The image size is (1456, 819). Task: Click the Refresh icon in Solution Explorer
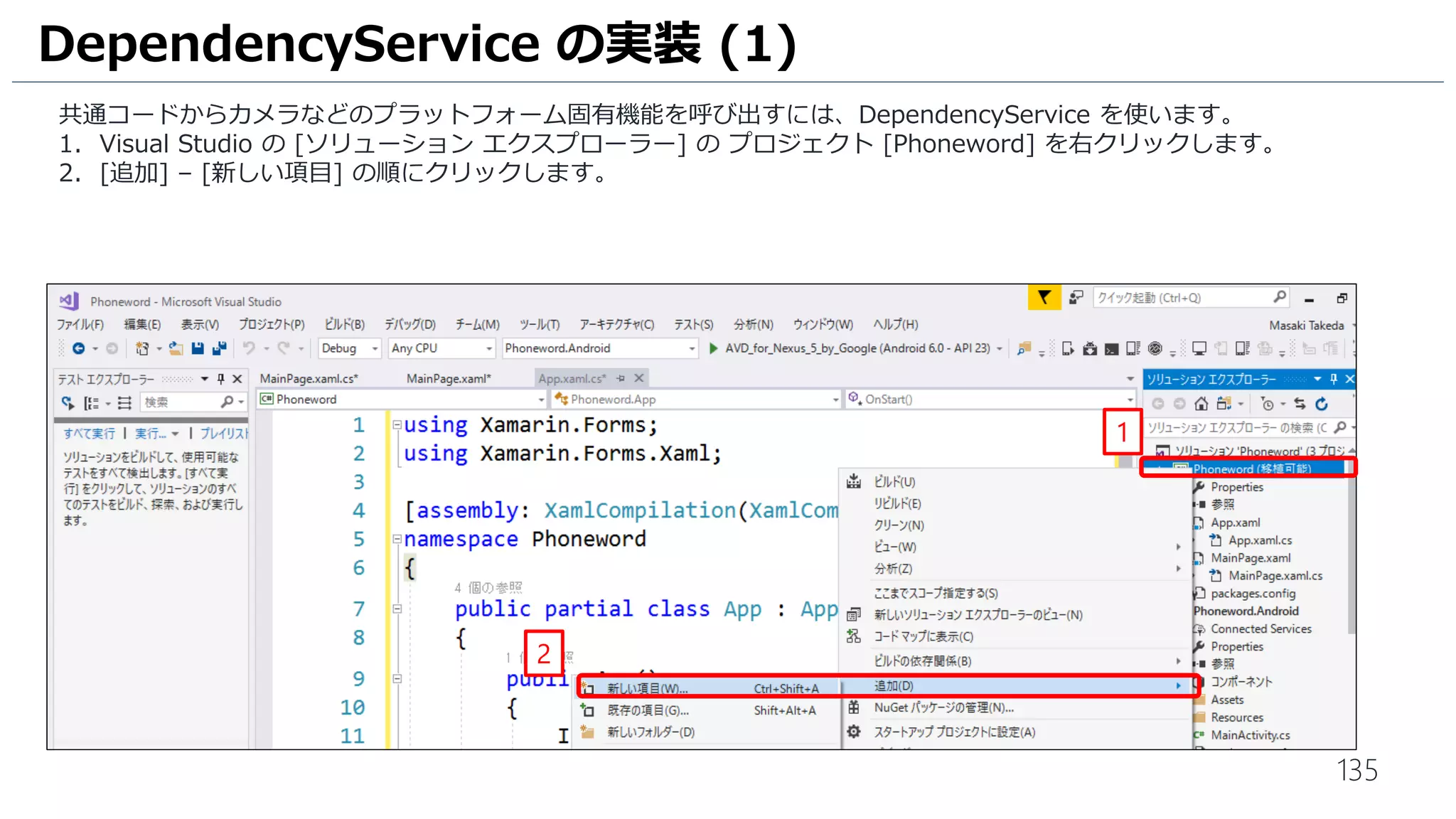[1322, 404]
